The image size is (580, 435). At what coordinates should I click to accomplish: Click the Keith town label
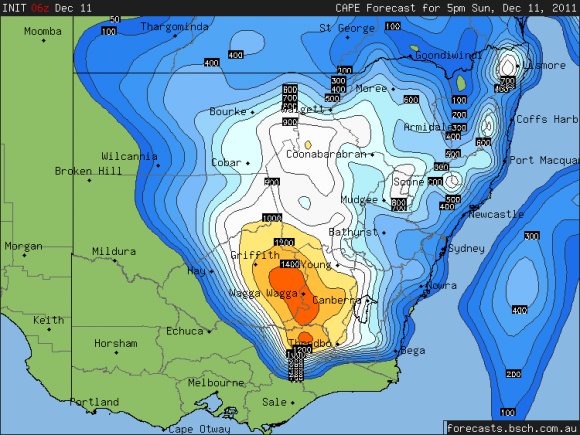click(x=48, y=320)
